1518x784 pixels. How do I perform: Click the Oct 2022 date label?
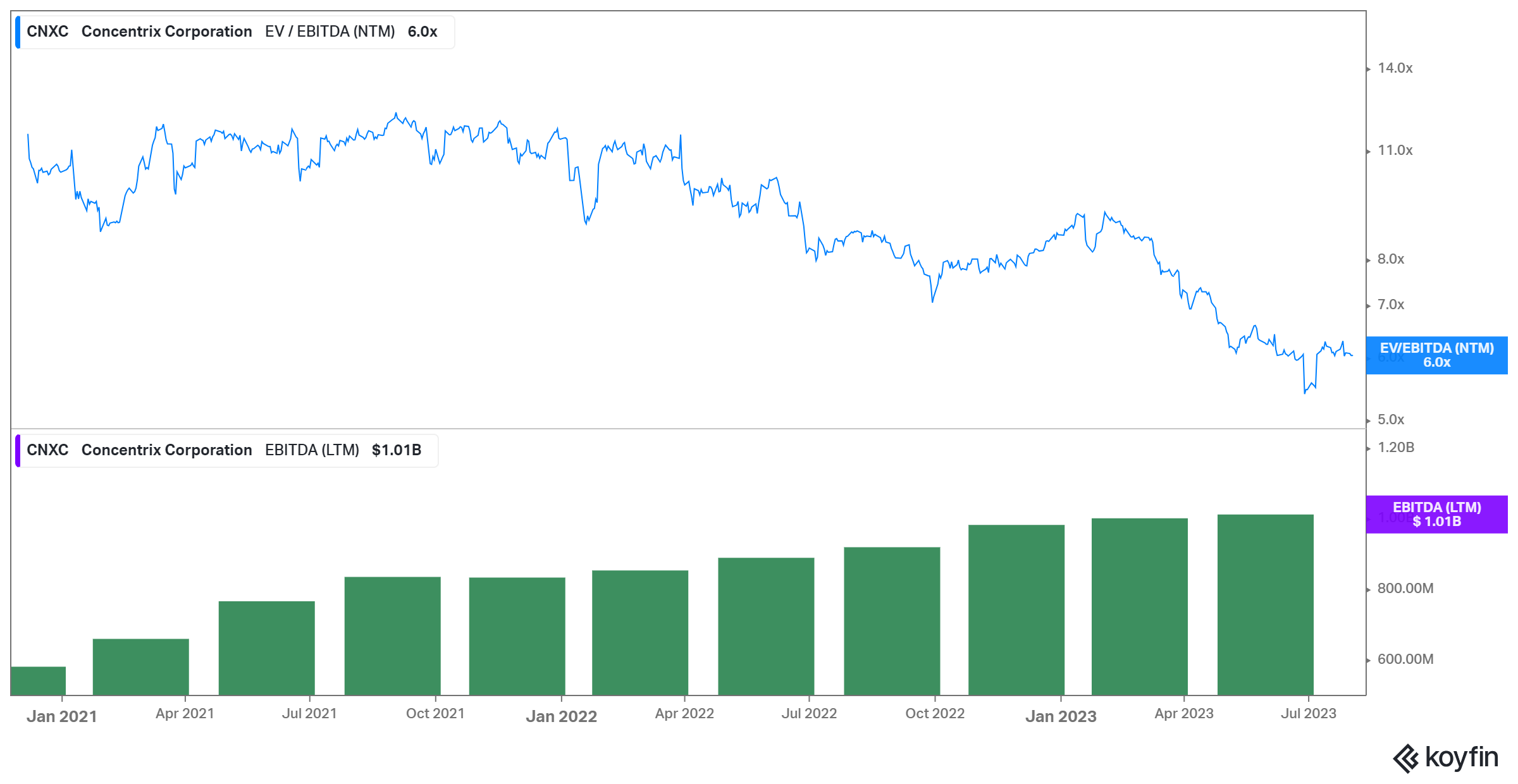tap(935, 714)
